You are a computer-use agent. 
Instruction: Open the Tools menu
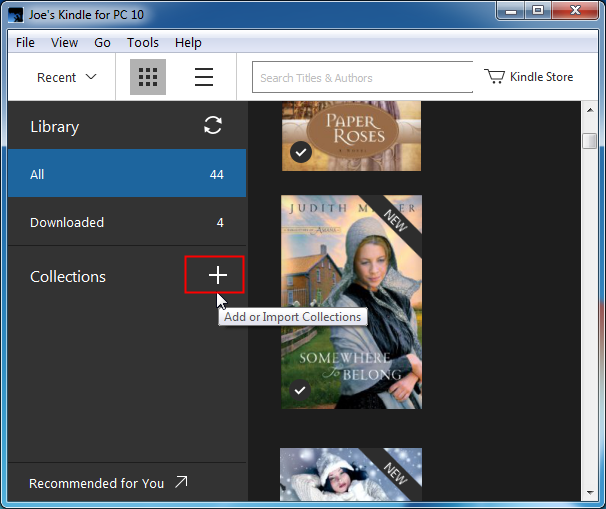pos(143,43)
